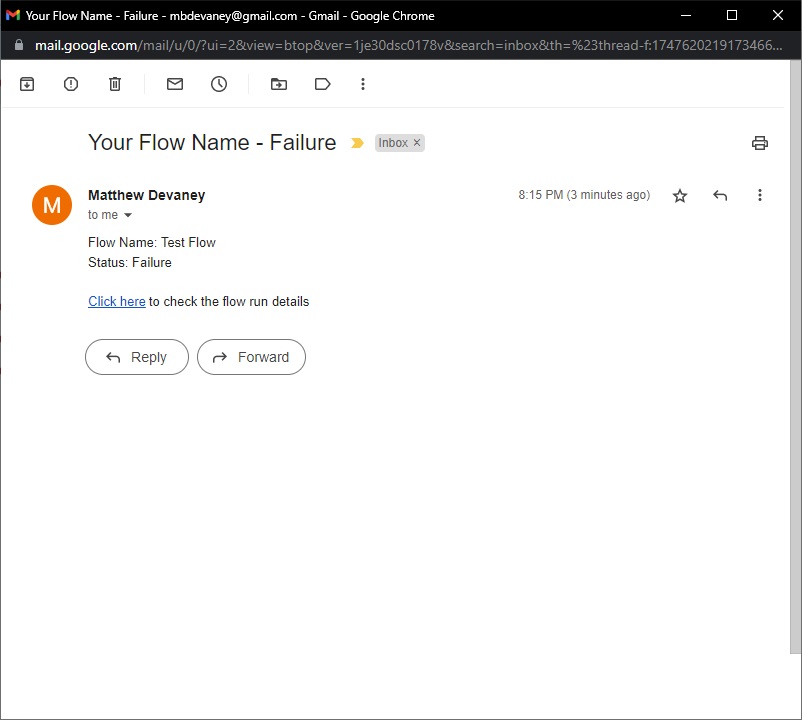Mark the message as unread
802x720 pixels.
coord(174,84)
